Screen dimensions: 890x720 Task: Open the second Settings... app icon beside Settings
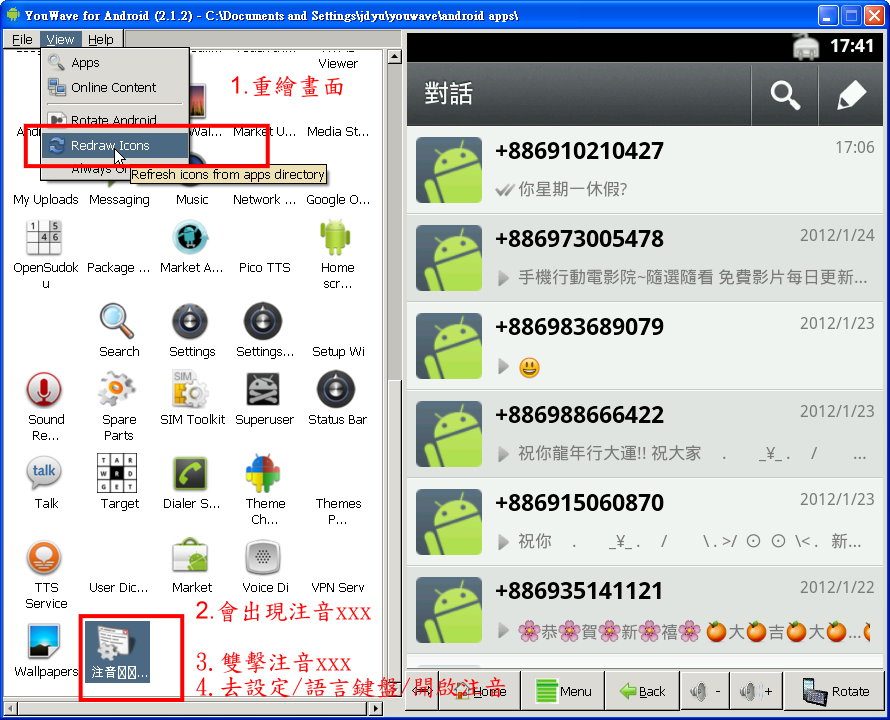[x=263, y=321]
